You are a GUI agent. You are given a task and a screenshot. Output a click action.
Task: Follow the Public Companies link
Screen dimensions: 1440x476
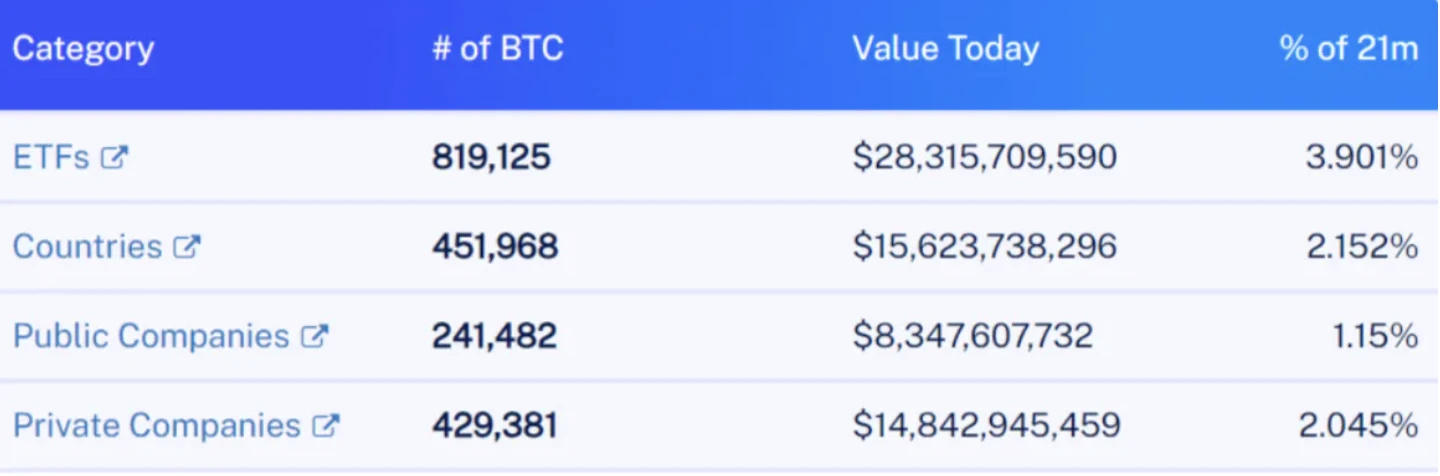151,336
